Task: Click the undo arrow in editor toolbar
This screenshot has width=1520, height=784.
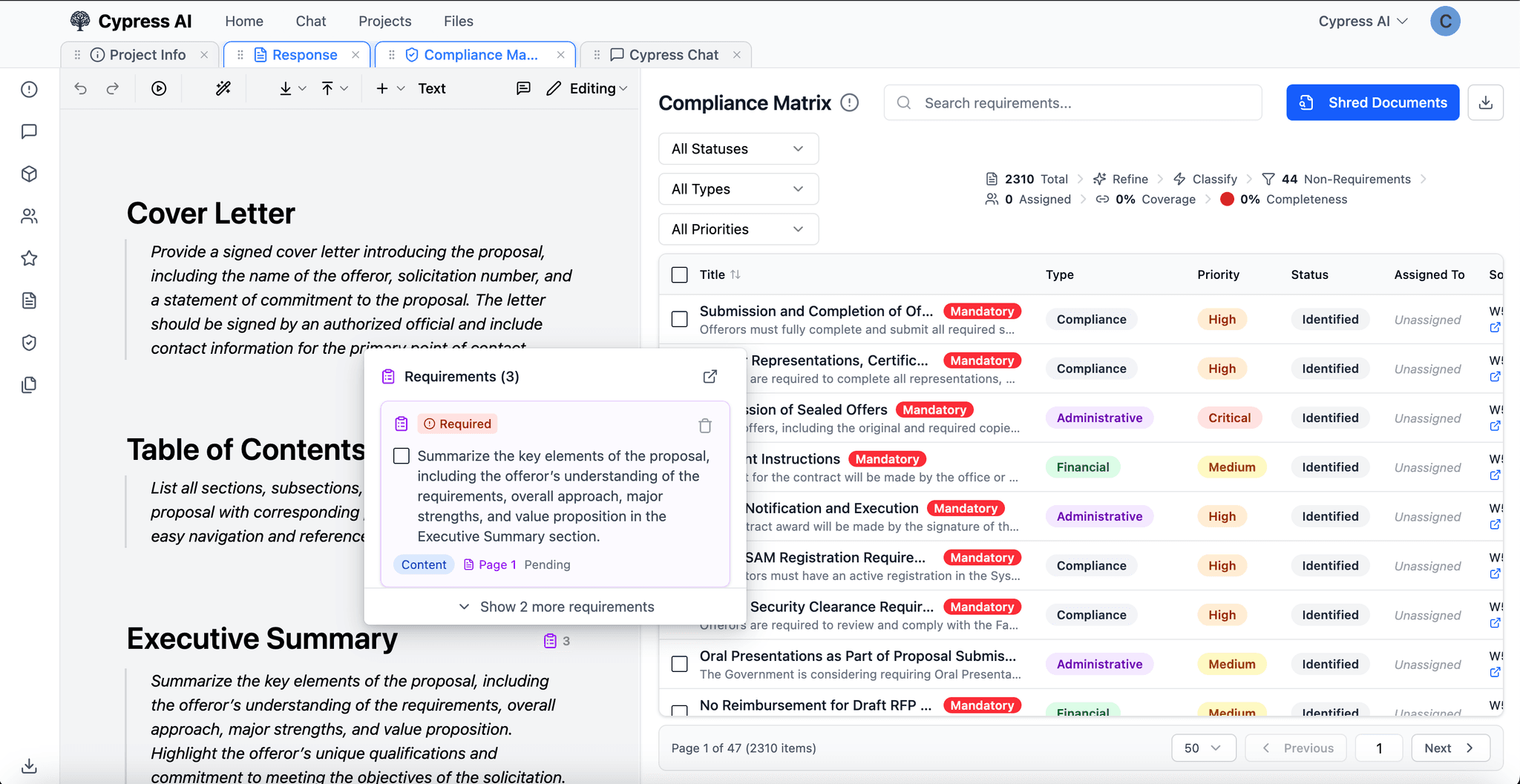Action: (81, 88)
